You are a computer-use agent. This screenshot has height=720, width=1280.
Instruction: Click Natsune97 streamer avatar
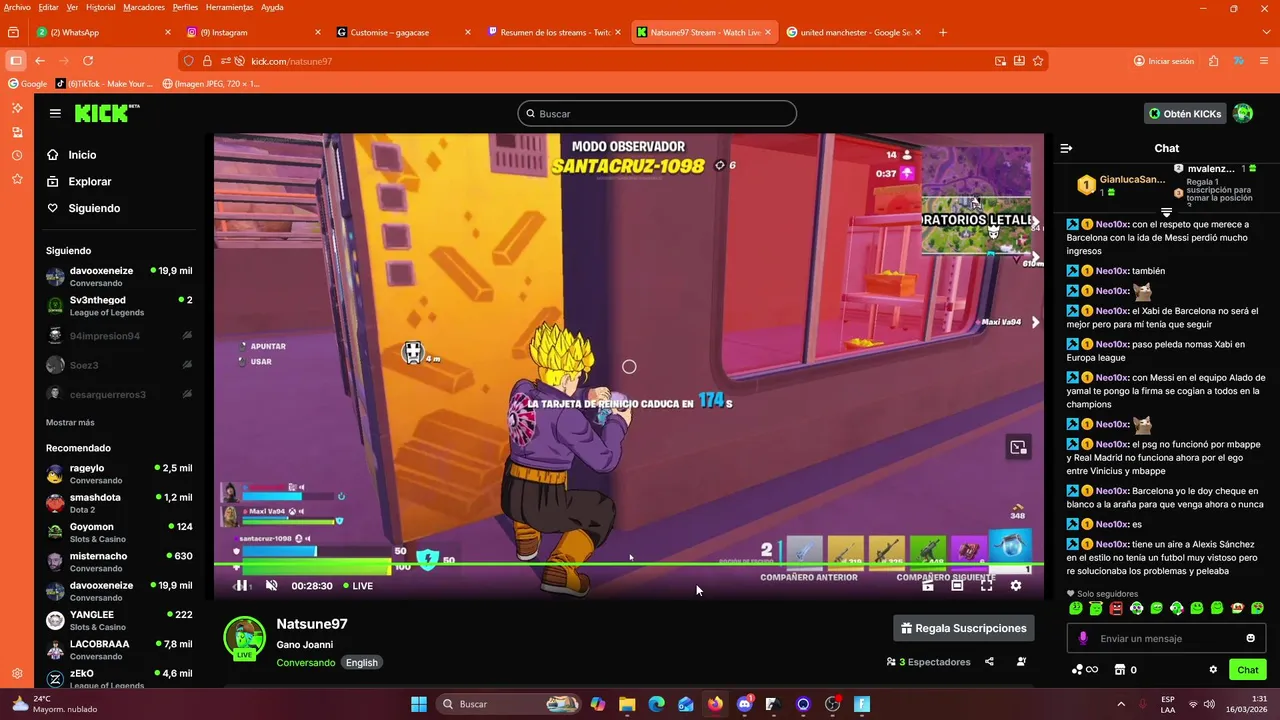[244, 638]
